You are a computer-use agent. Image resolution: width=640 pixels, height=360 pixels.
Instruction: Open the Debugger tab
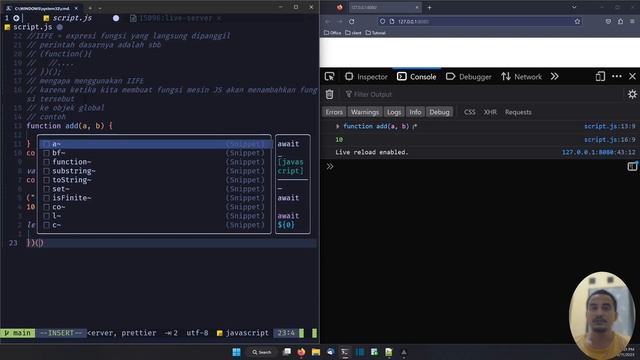[x=469, y=76]
